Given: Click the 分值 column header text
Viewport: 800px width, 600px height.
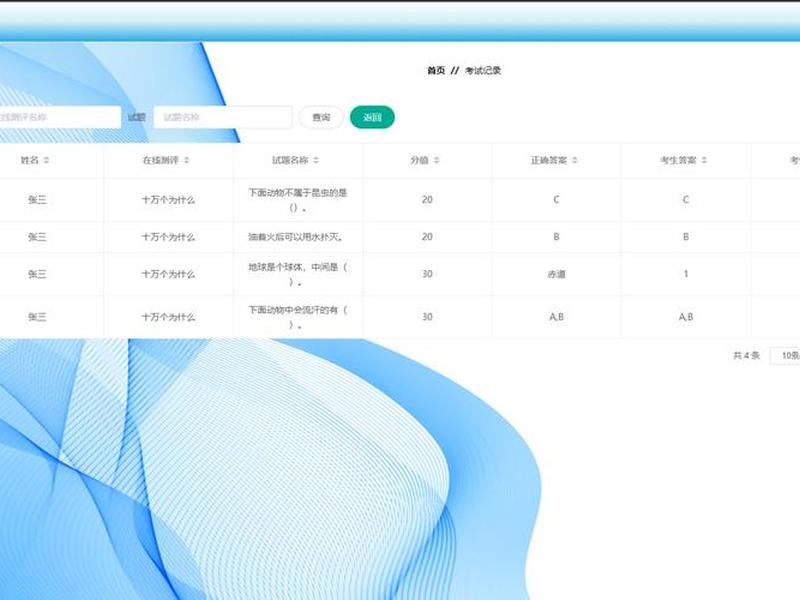Looking at the screenshot, I should point(419,160).
